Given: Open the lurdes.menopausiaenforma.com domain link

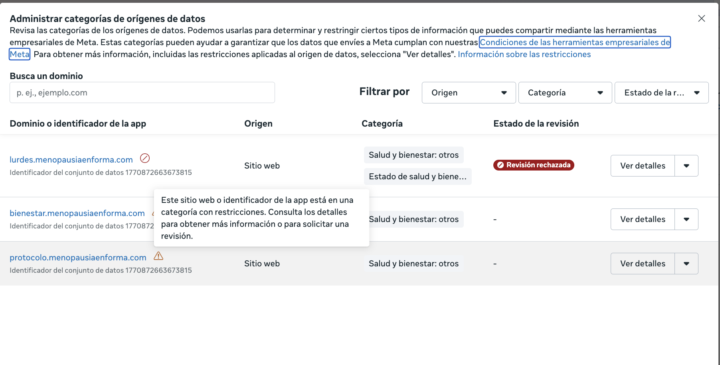Looking at the screenshot, I should click(x=71, y=160).
